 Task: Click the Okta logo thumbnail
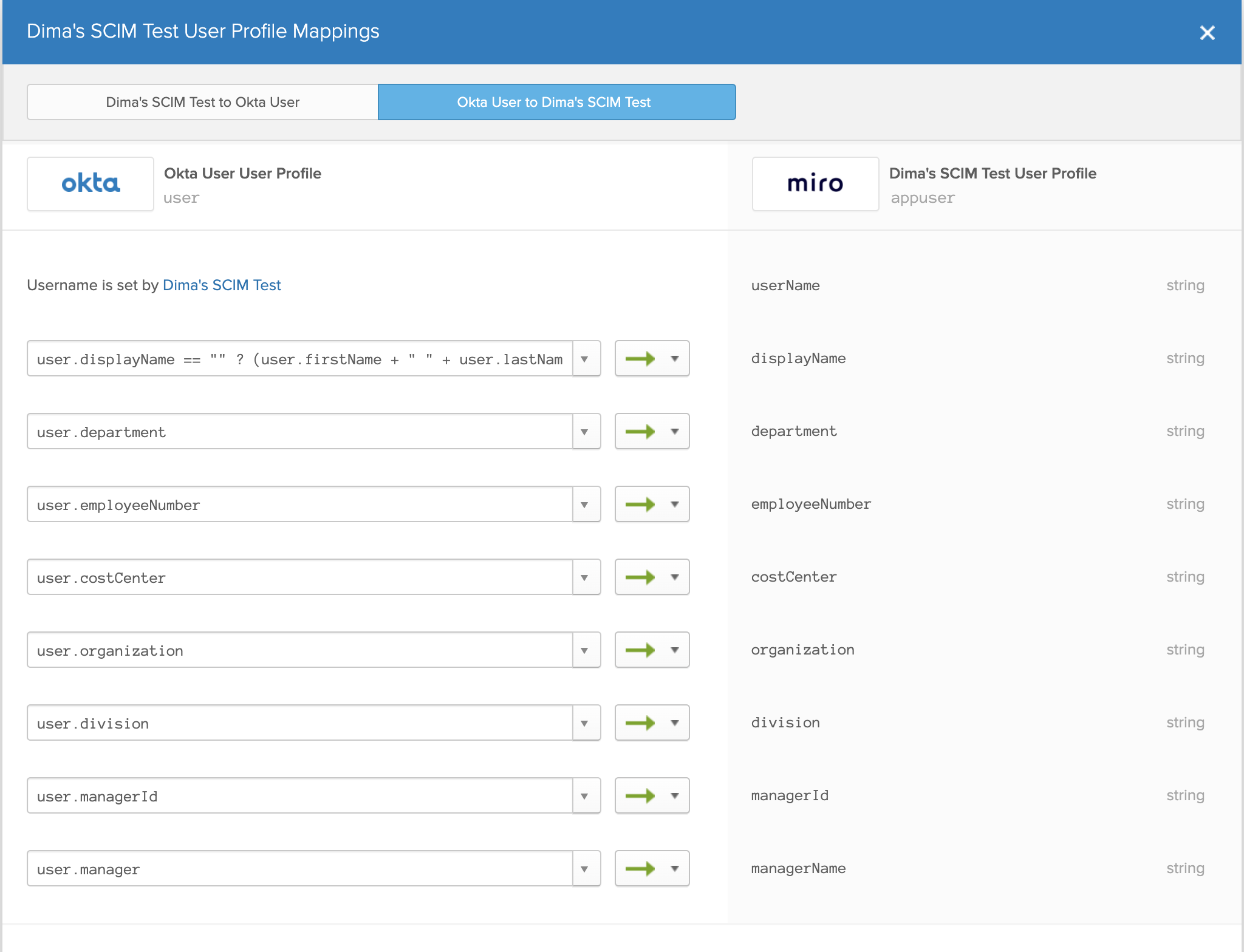(x=91, y=184)
